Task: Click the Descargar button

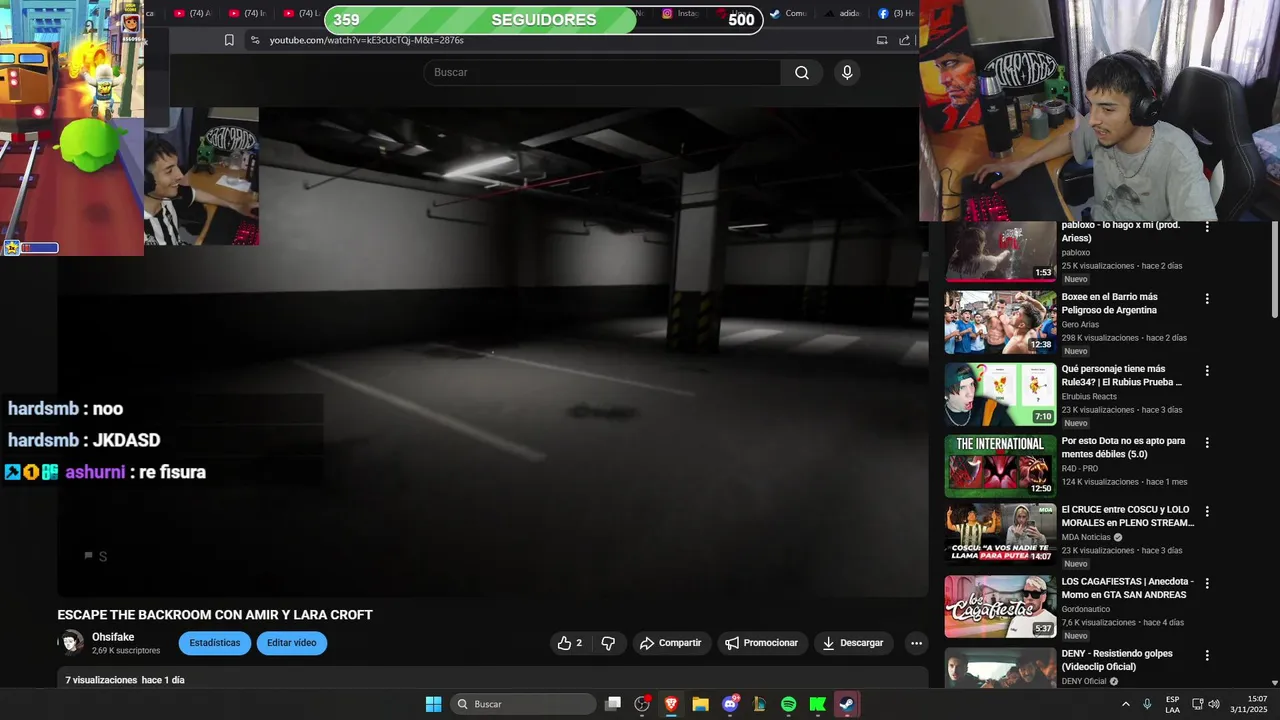Action: (853, 643)
